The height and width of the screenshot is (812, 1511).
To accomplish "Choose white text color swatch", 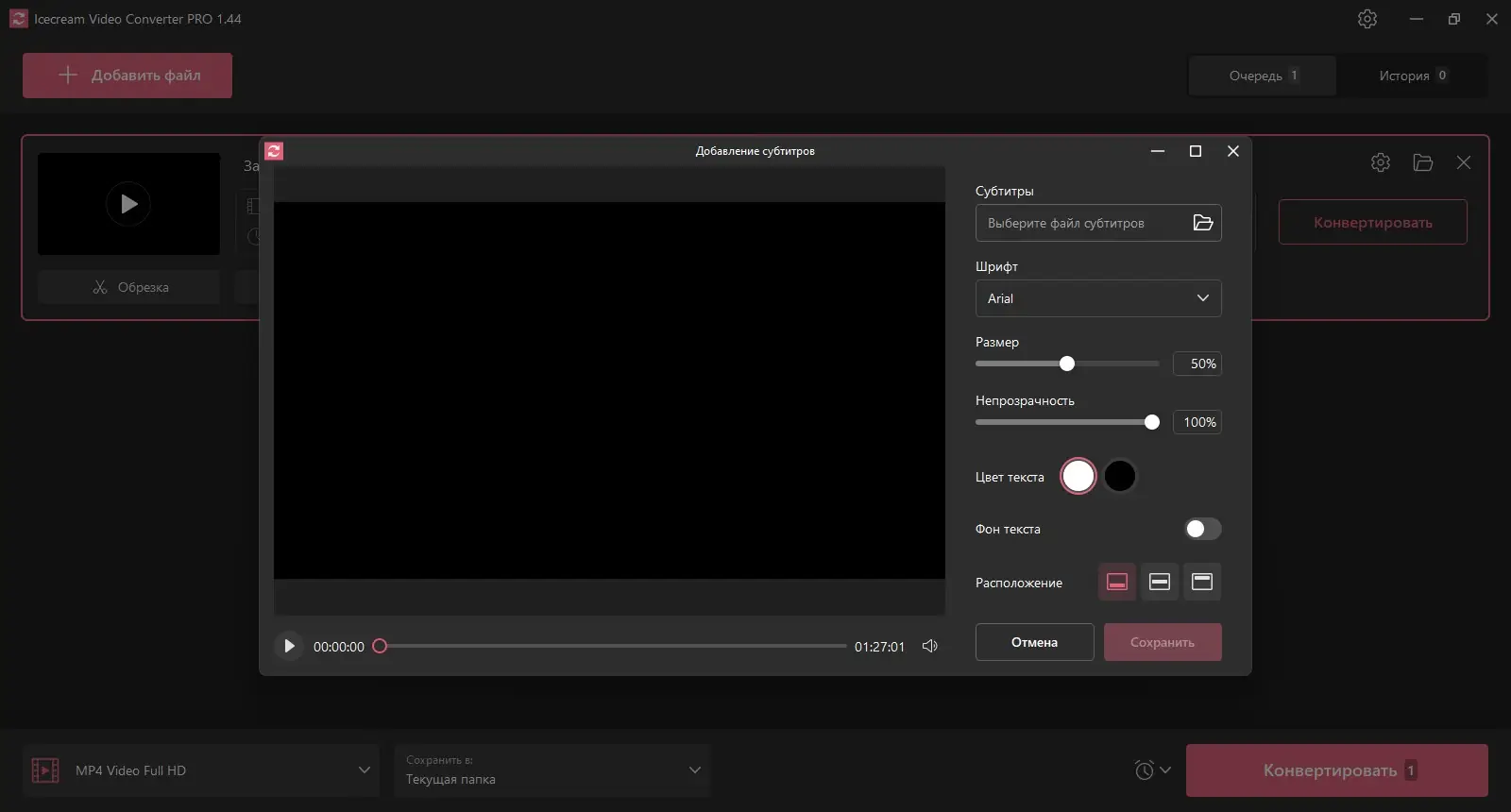I will pos(1078,476).
